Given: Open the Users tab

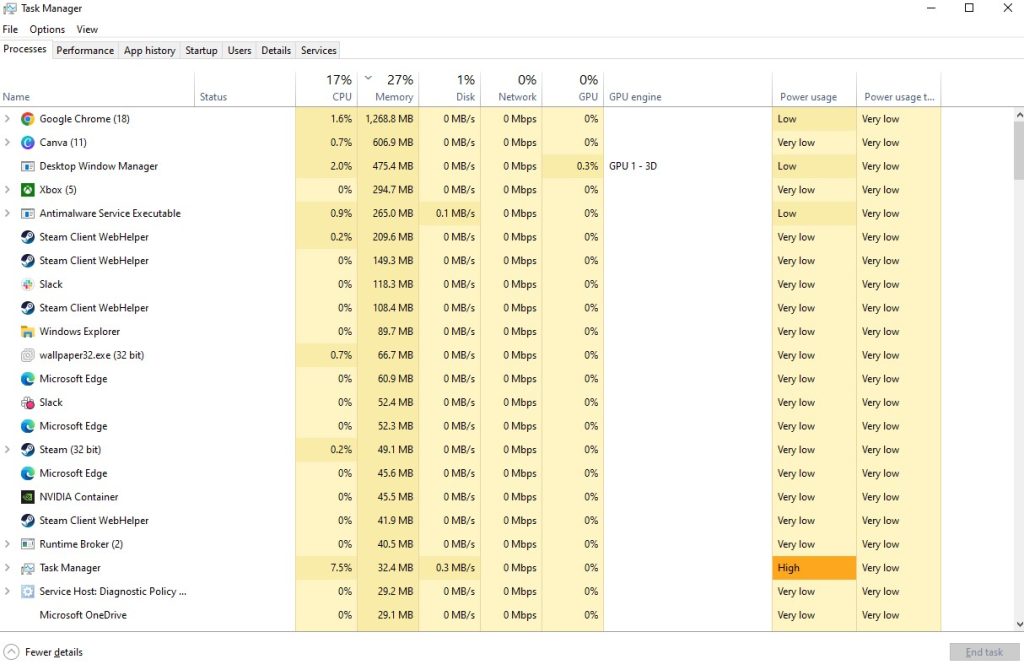Looking at the screenshot, I should (x=239, y=50).
